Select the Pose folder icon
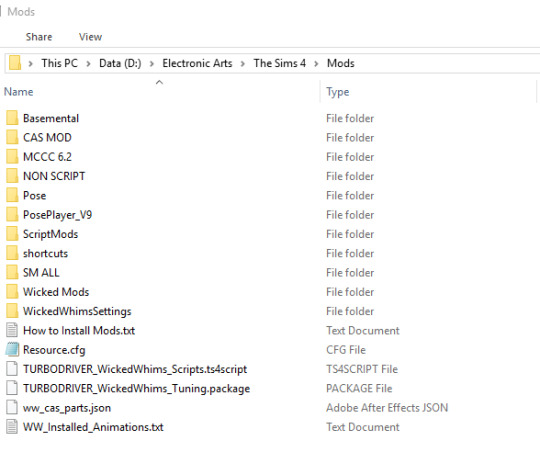The height and width of the screenshot is (452, 540). (x=12, y=195)
